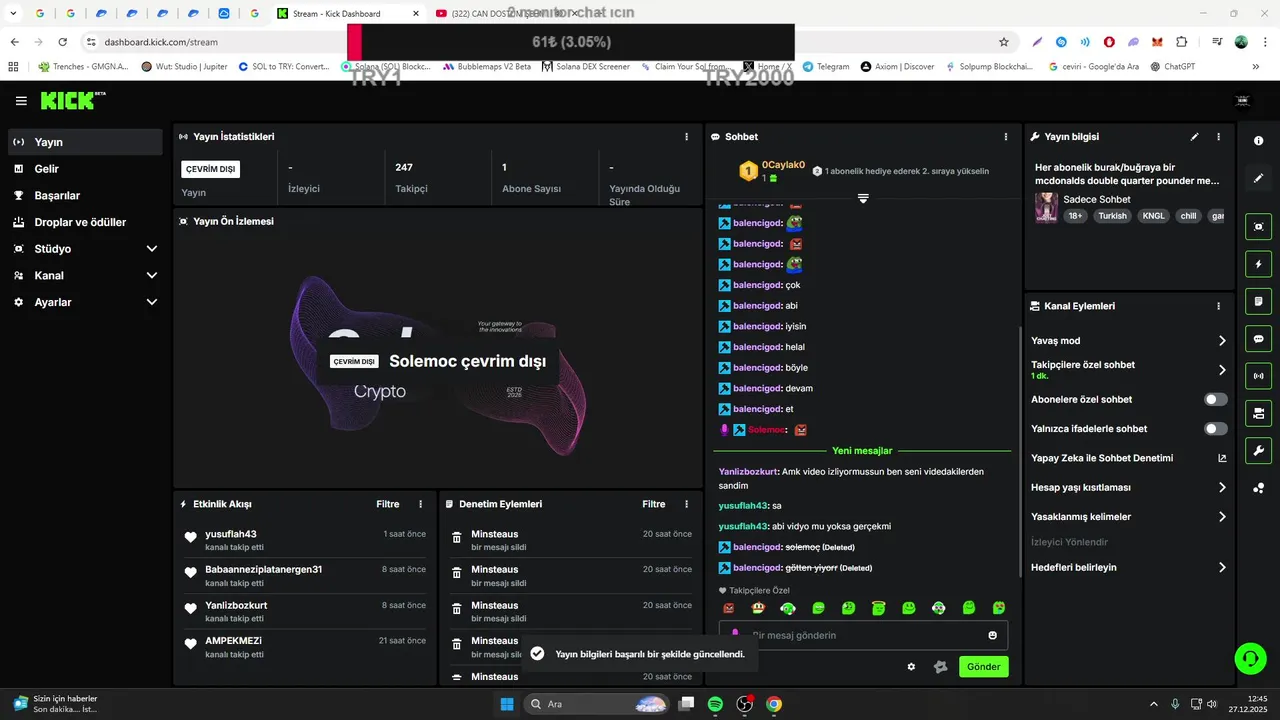The width and height of the screenshot is (1280, 720).
Task: Click the lightning bolt activity icon in right rail
Action: click(x=1258, y=264)
